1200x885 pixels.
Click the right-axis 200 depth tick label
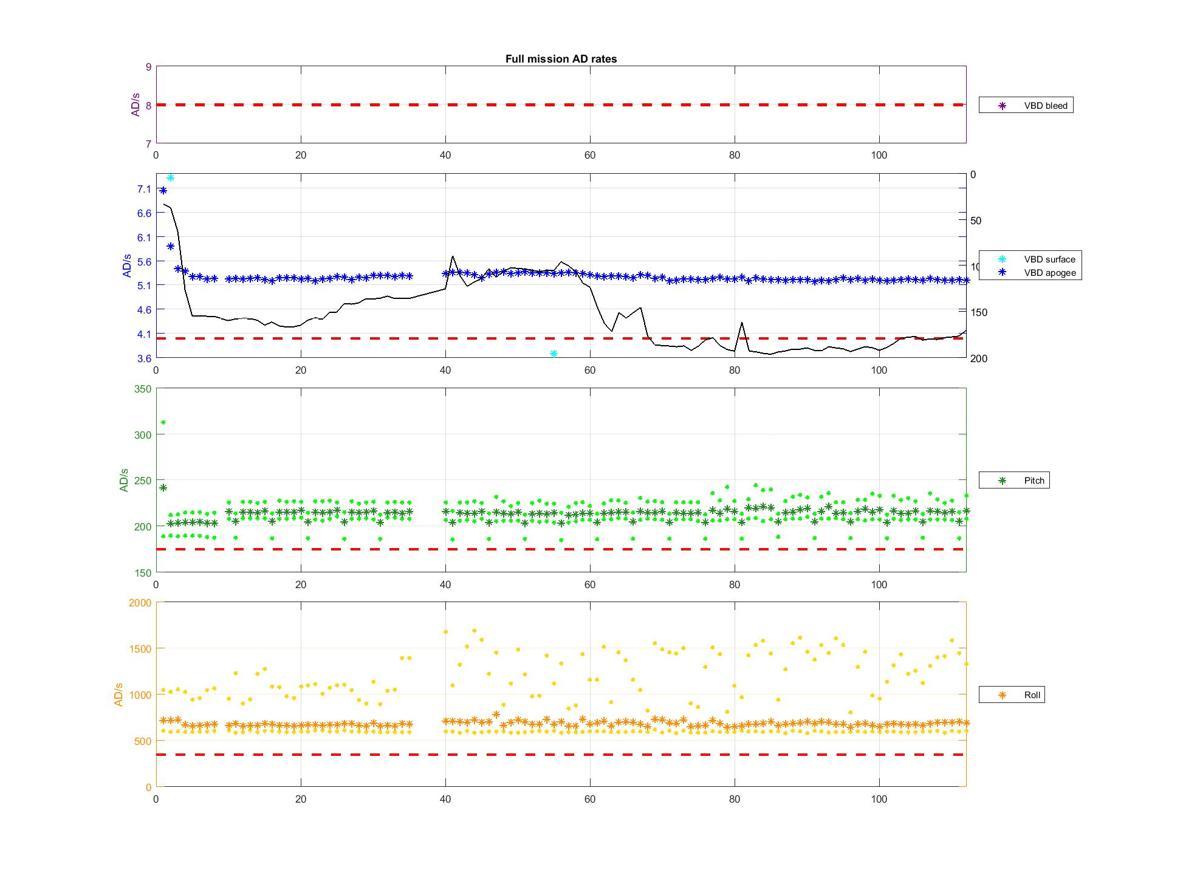pyautogui.click(x=978, y=359)
